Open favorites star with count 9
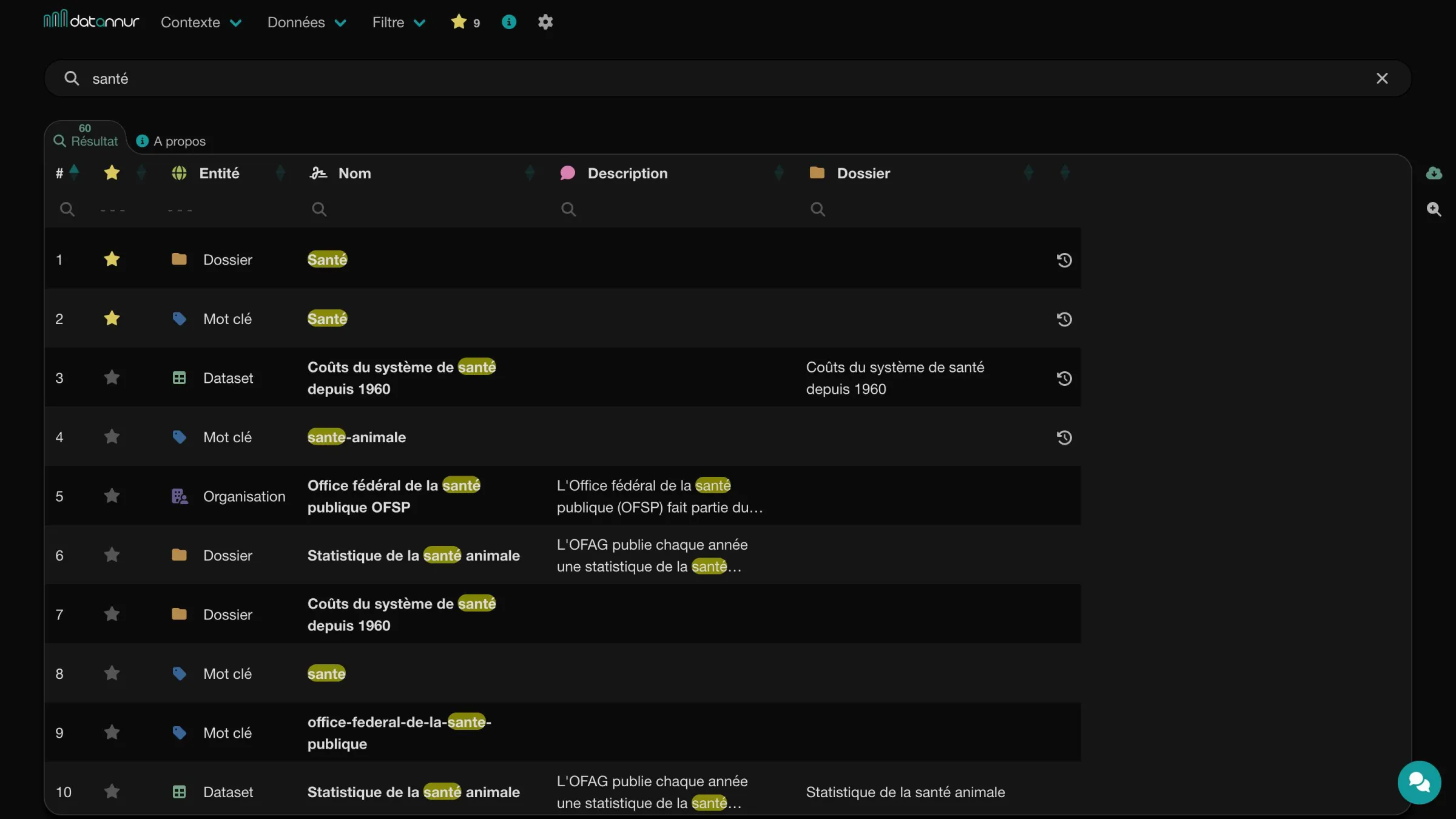The height and width of the screenshot is (819, 1456). (465, 22)
